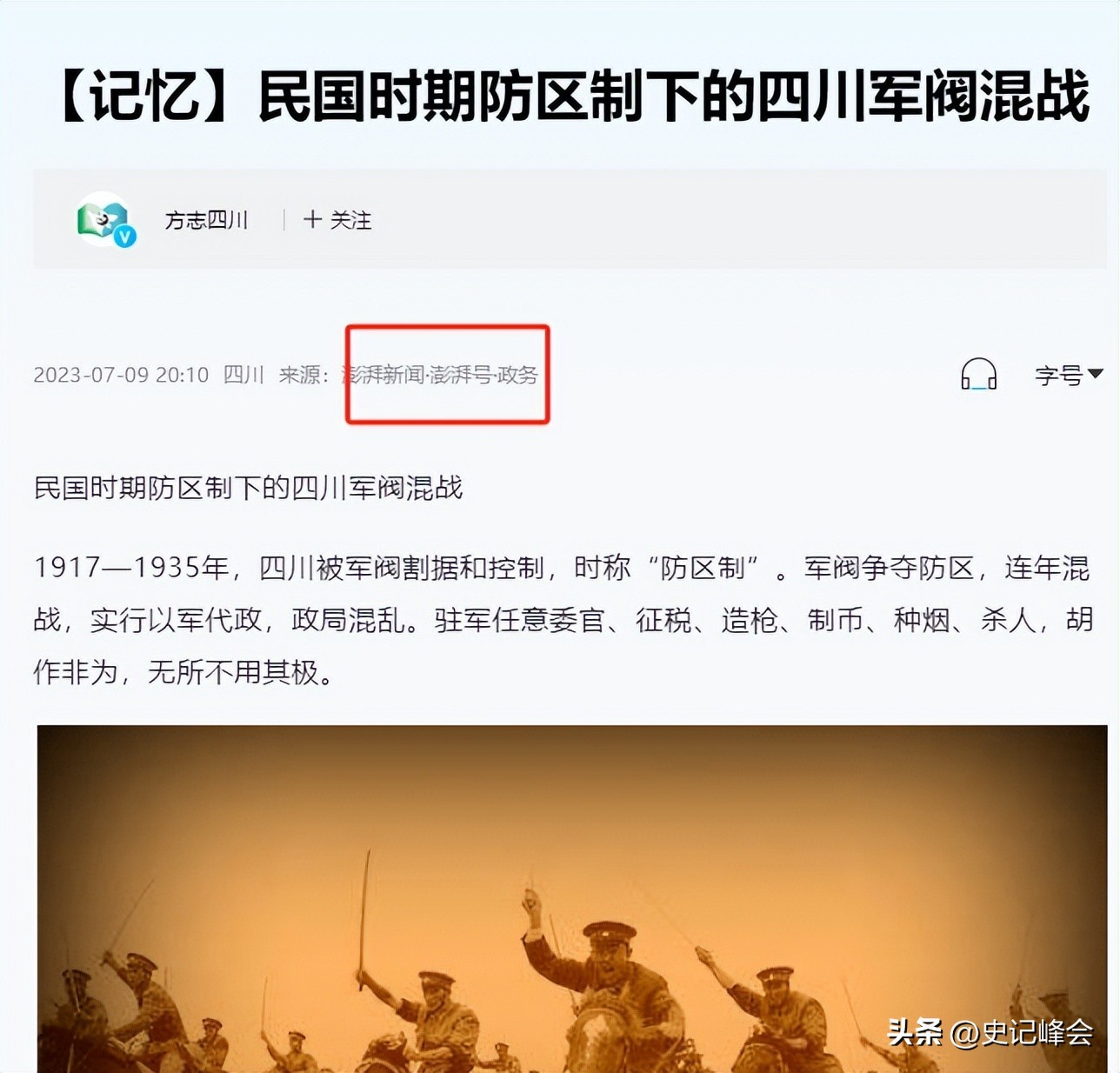
Task: Click the 来源 label text
Action: pos(303,375)
